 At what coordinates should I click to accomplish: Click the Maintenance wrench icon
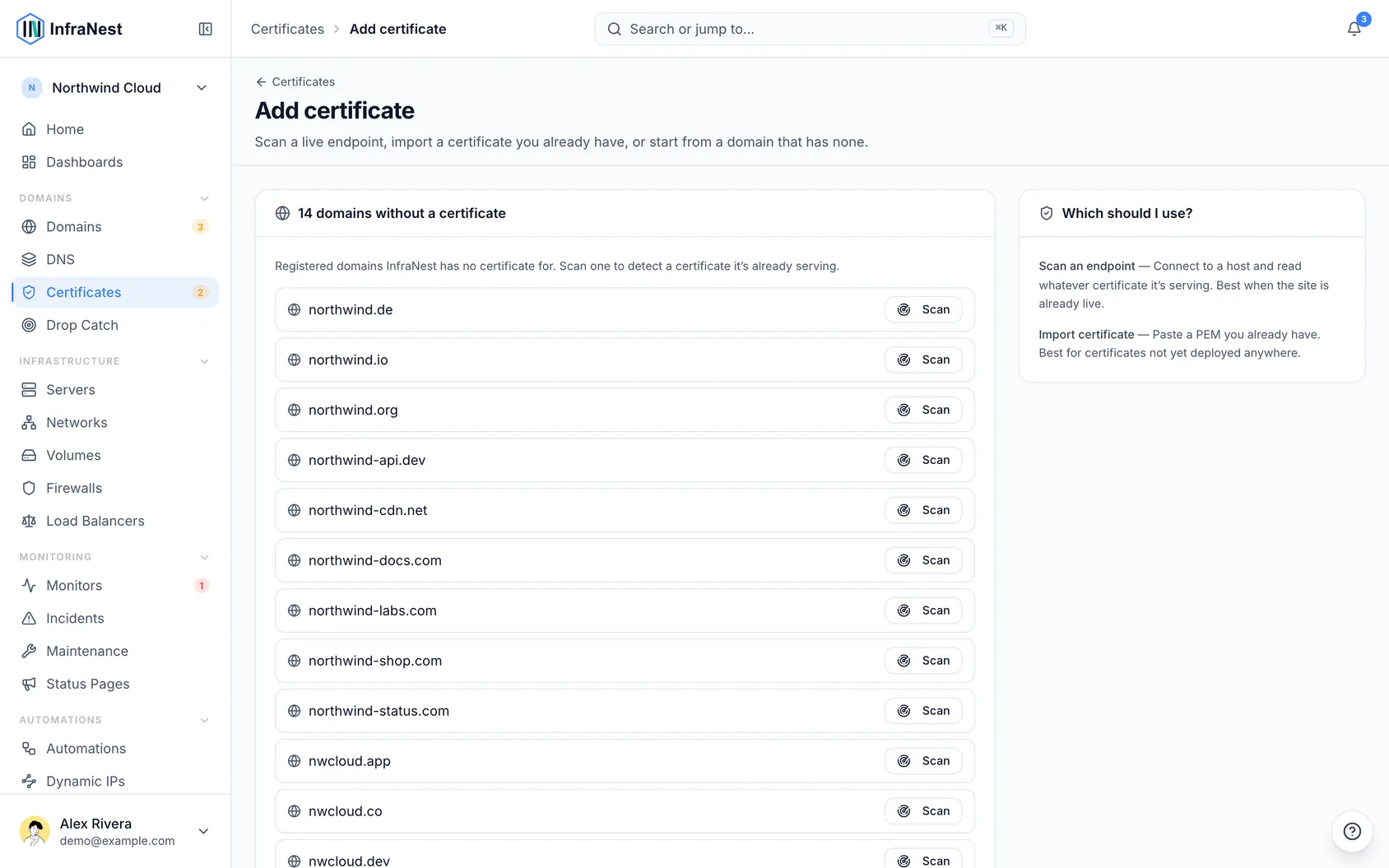(29, 652)
